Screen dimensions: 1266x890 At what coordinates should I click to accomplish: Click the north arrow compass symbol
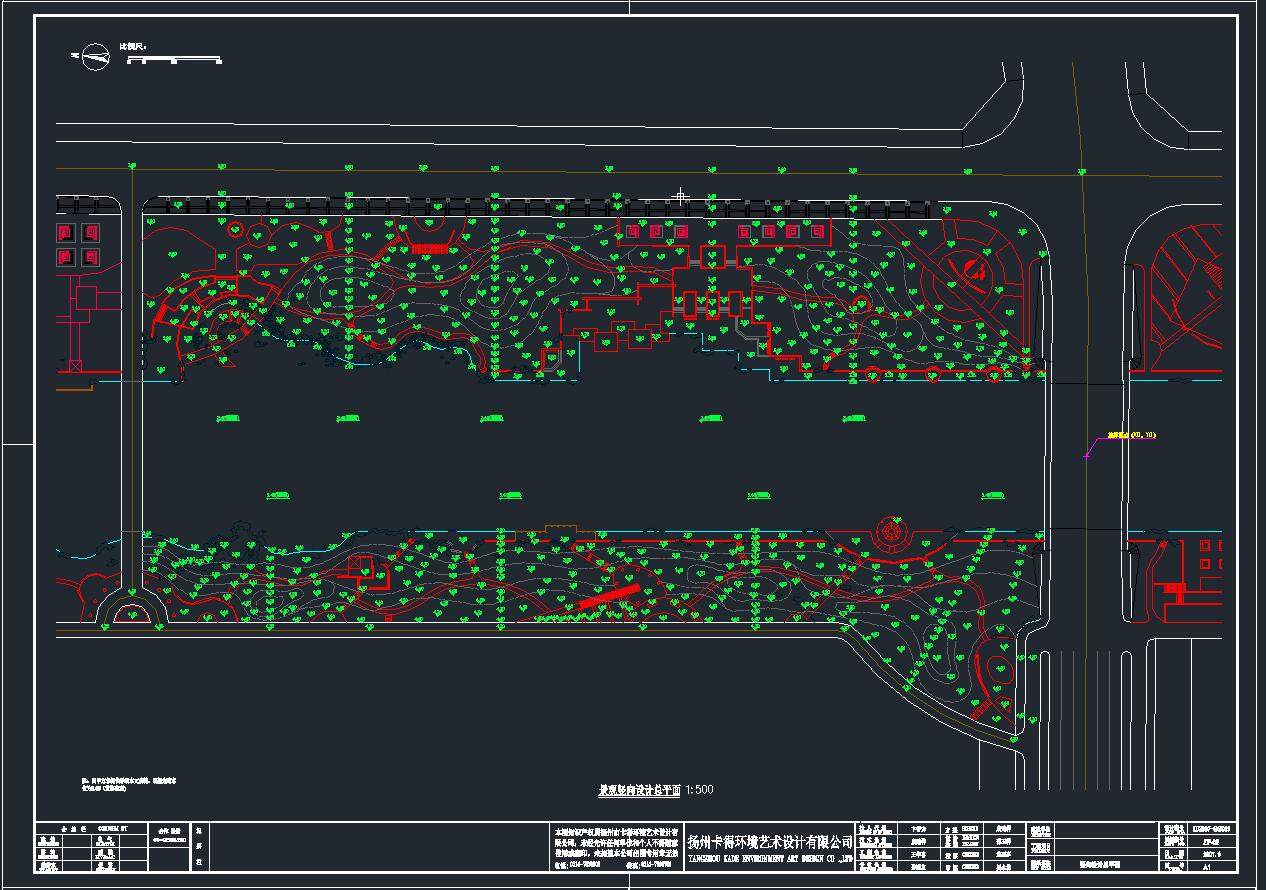pos(96,57)
